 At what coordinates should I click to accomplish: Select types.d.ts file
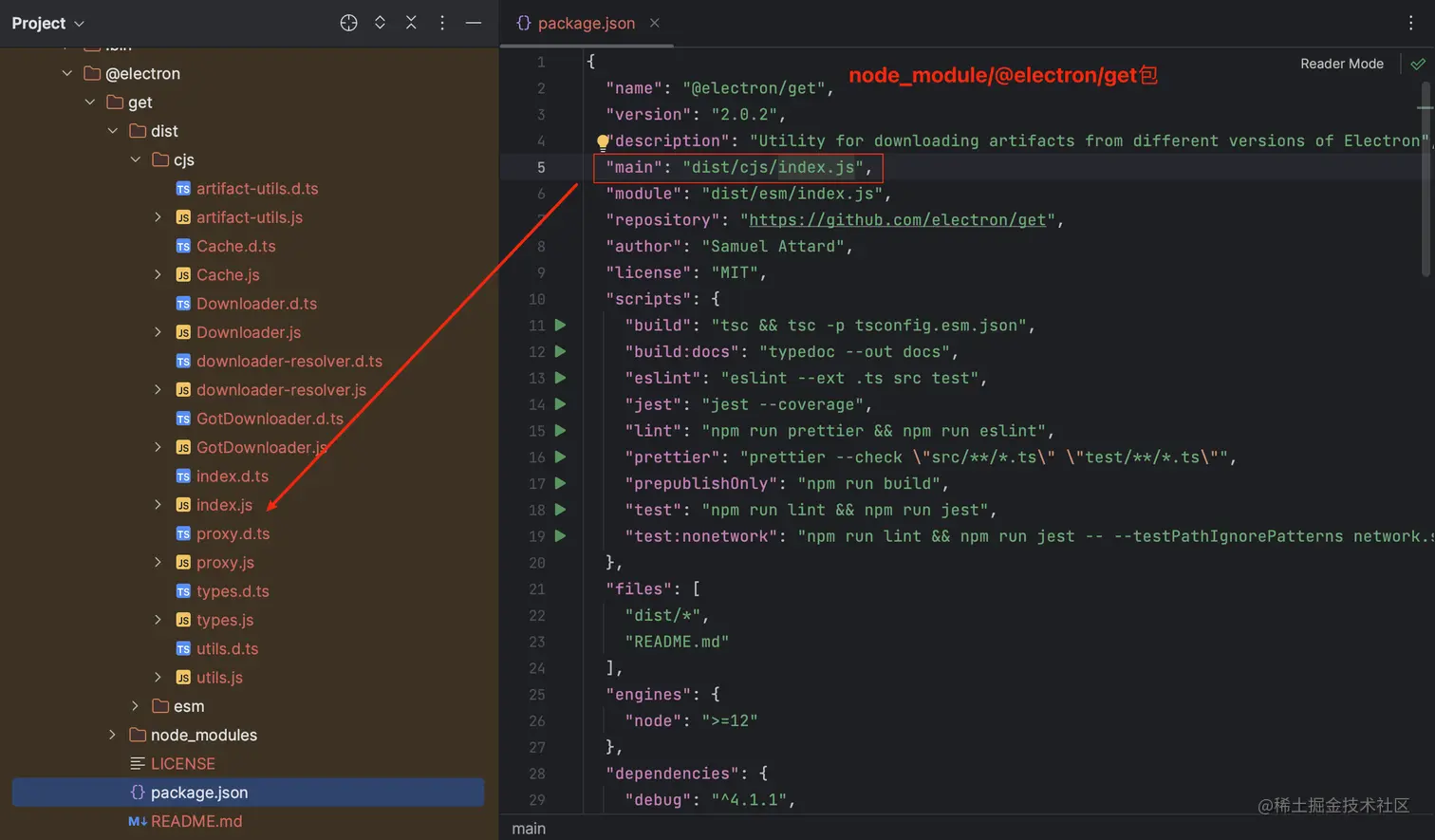tap(233, 591)
